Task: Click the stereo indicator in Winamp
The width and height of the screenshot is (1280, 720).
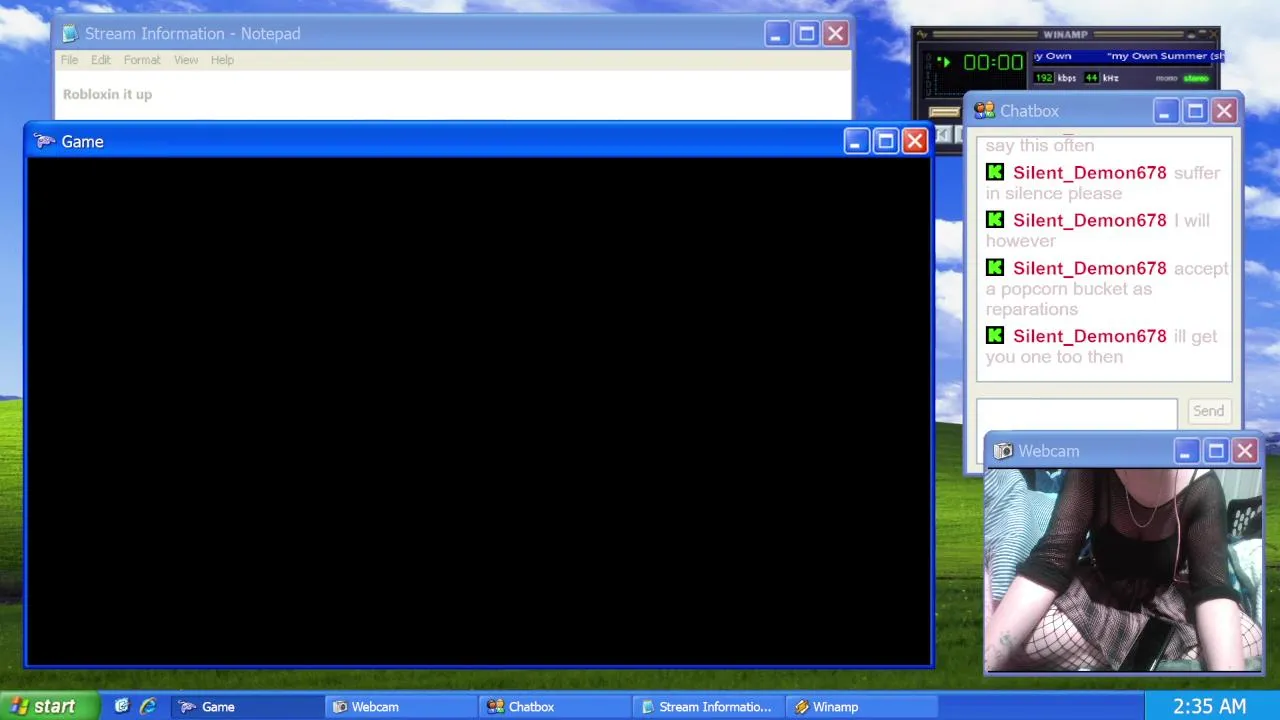Action: [x=1196, y=78]
